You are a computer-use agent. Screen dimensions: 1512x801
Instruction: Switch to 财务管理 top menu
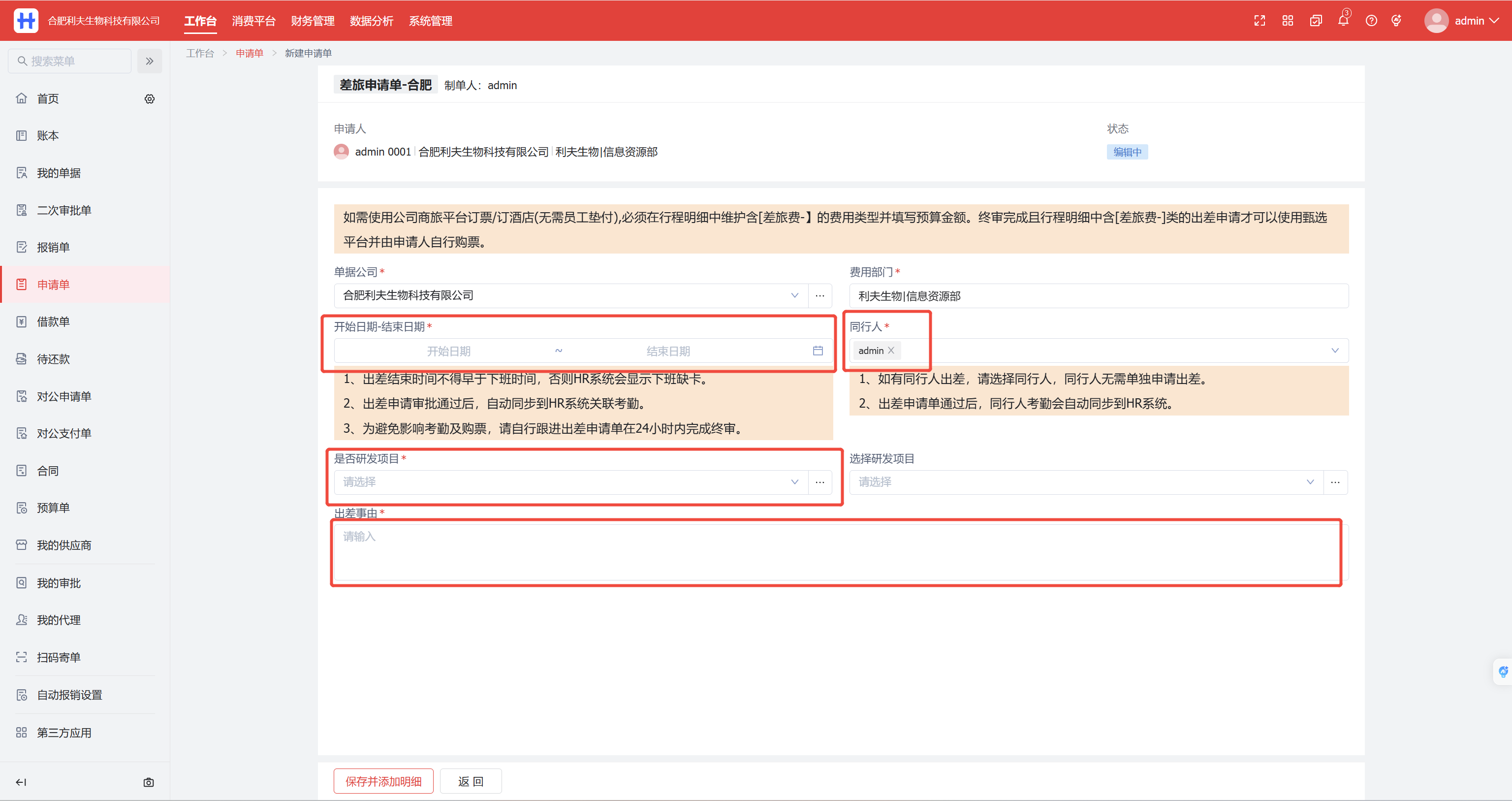pyautogui.click(x=313, y=21)
